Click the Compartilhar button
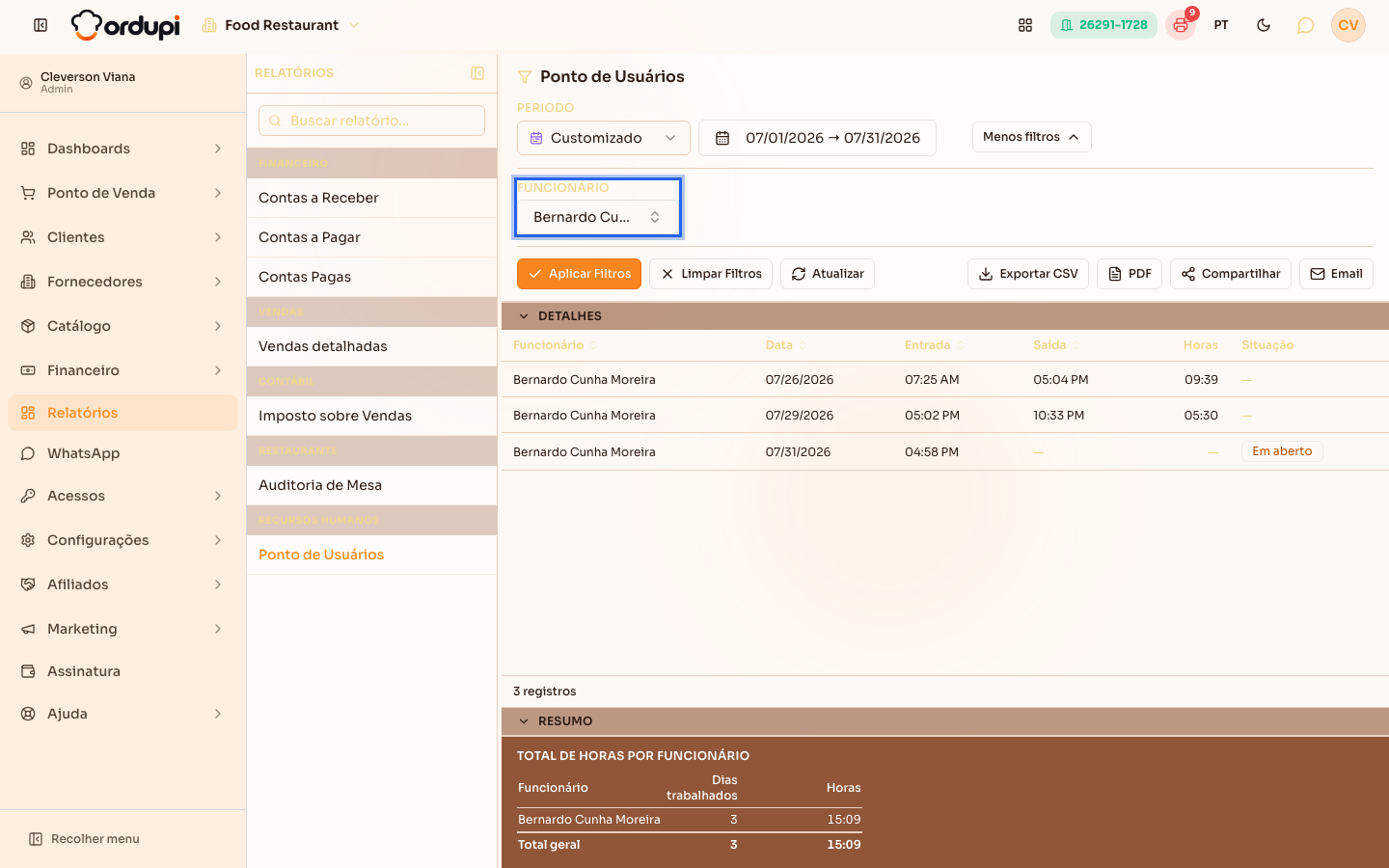 point(1231,274)
